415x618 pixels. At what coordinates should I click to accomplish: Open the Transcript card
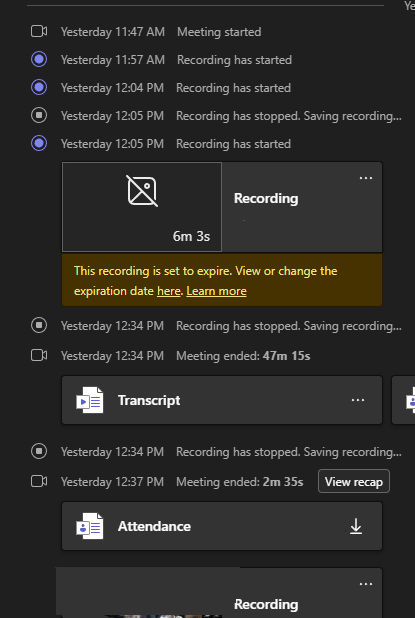pyautogui.click(x=222, y=400)
